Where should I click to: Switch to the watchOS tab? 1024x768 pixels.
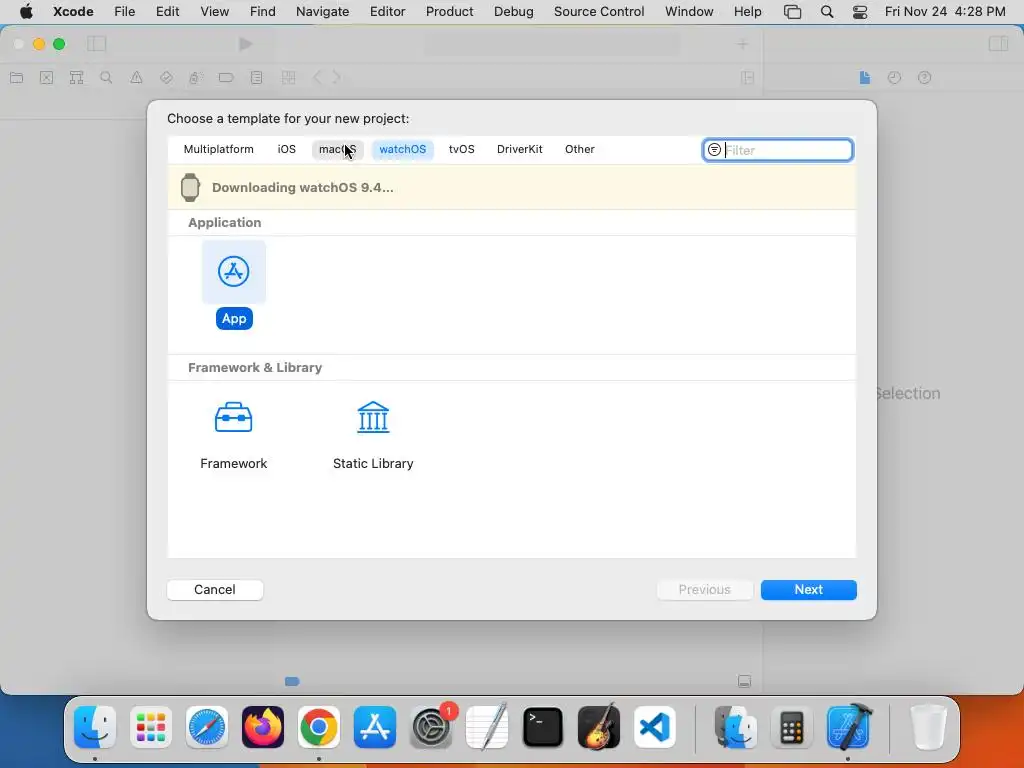click(x=402, y=149)
